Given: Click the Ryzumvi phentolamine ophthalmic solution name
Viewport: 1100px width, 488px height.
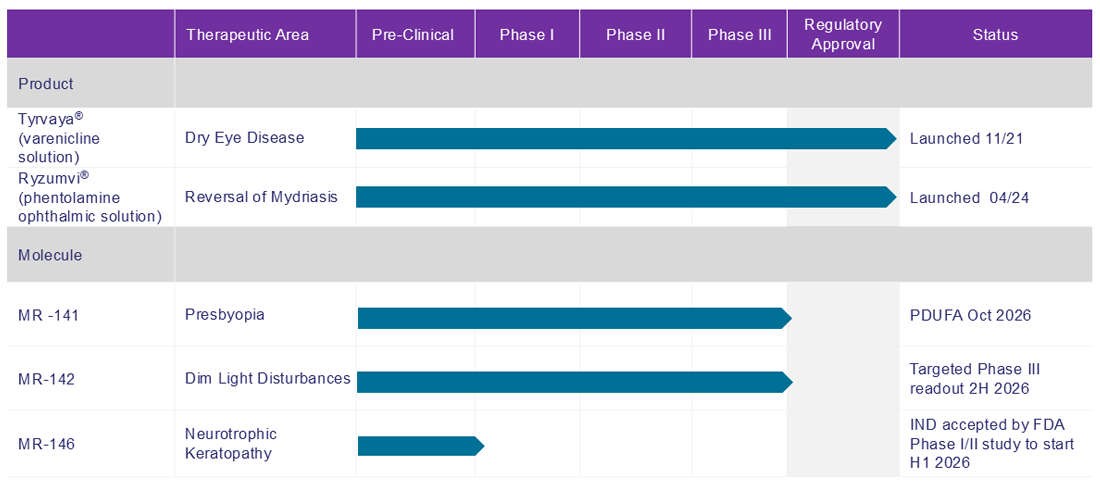Looking at the screenshot, I should pyautogui.click(x=89, y=197).
